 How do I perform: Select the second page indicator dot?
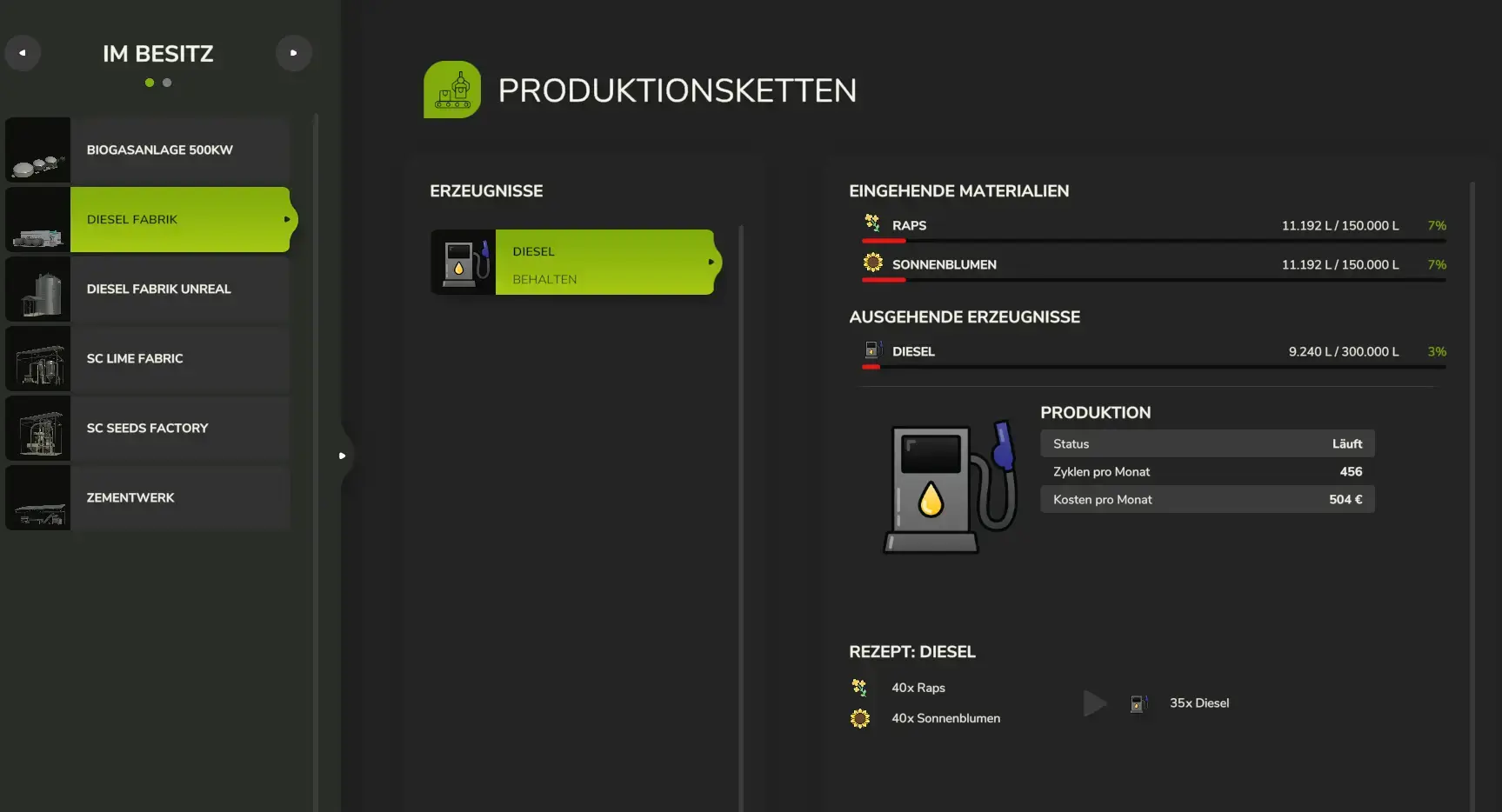167,83
